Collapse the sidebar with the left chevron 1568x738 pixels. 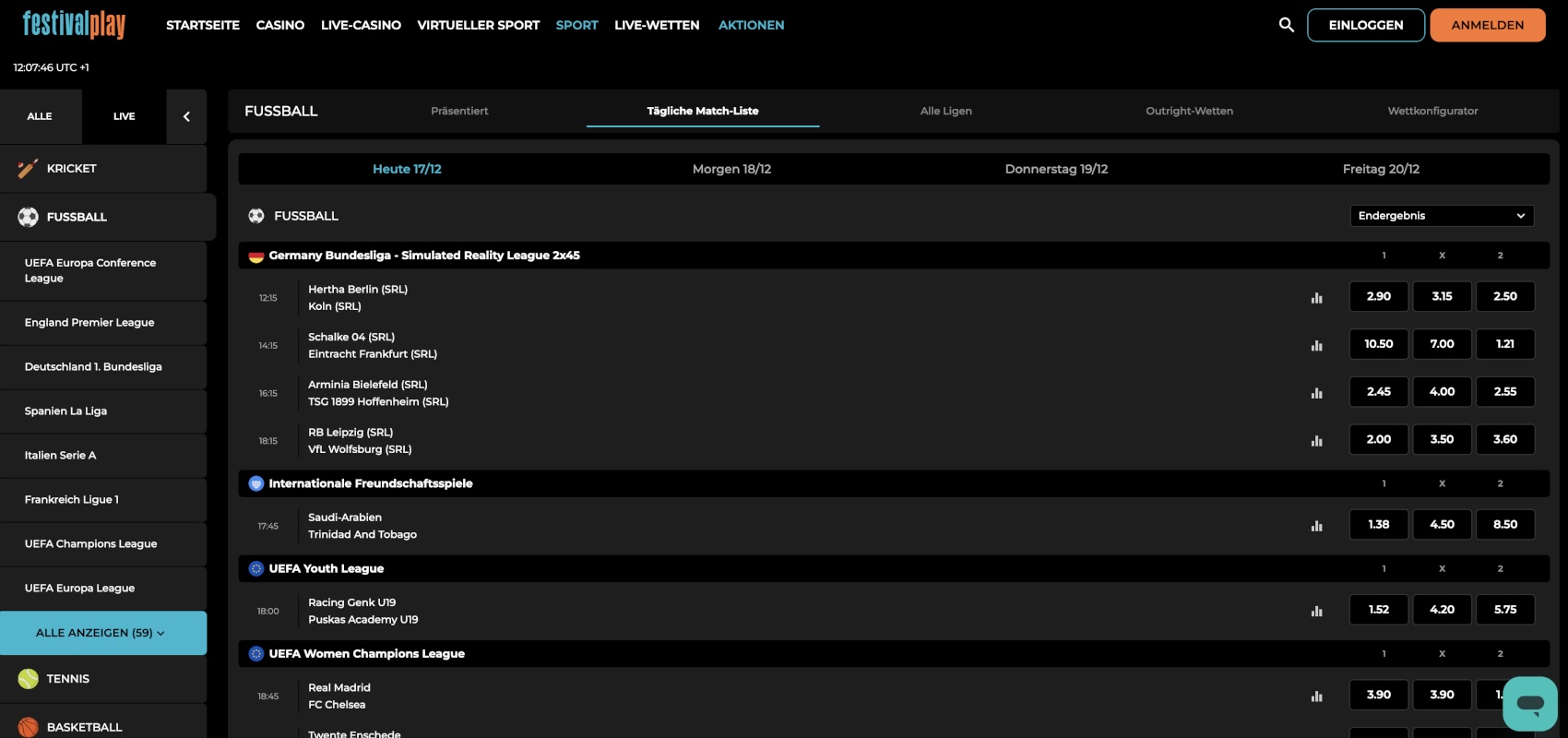pyautogui.click(x=186, y=116)
